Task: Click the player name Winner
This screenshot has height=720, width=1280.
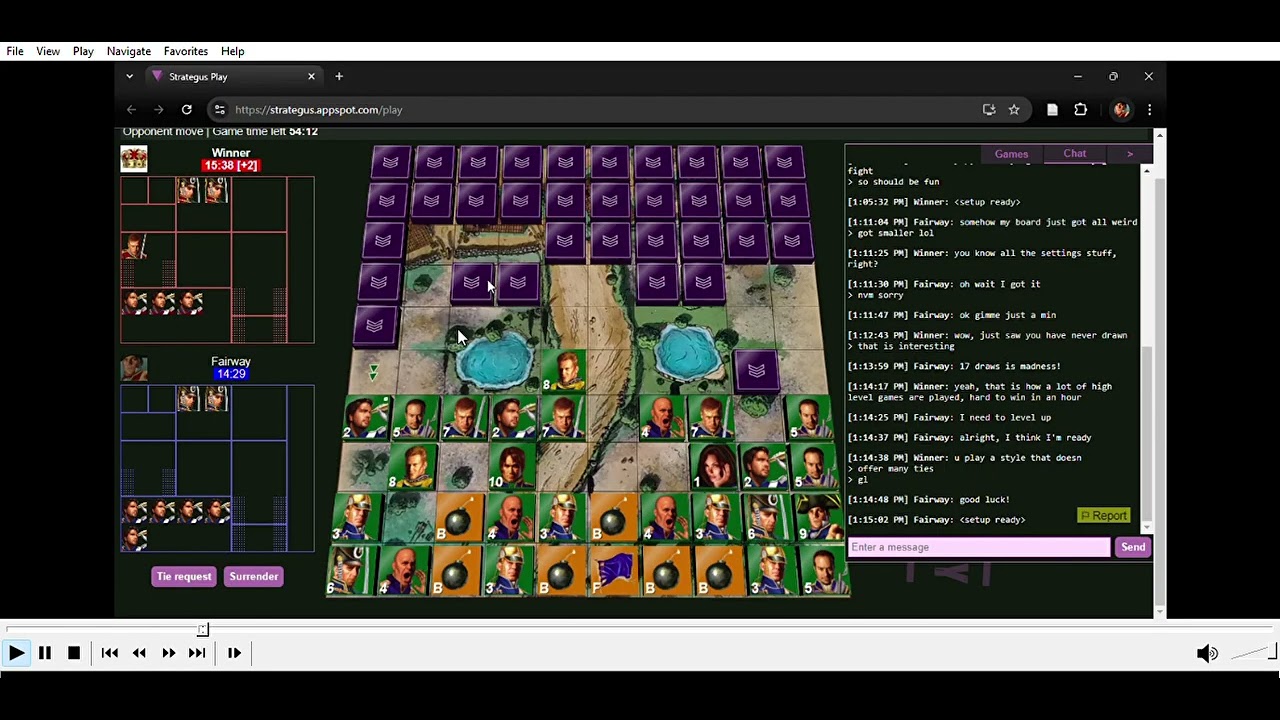Action: pos(231,153)
